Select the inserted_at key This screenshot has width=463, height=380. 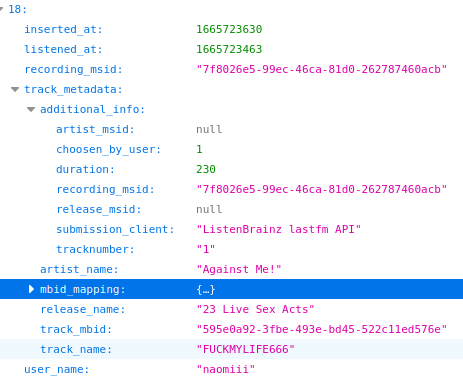63,29
